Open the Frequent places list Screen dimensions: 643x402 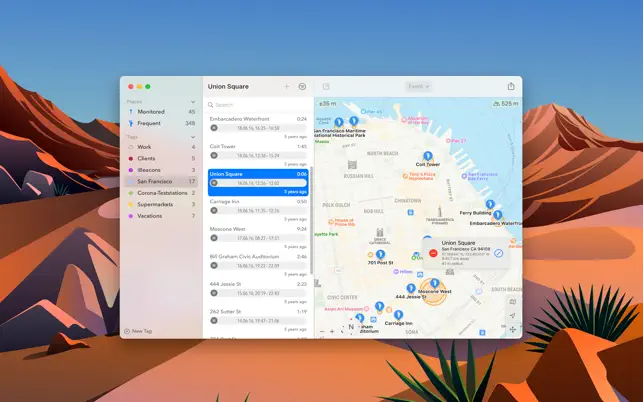pos(148,123)
